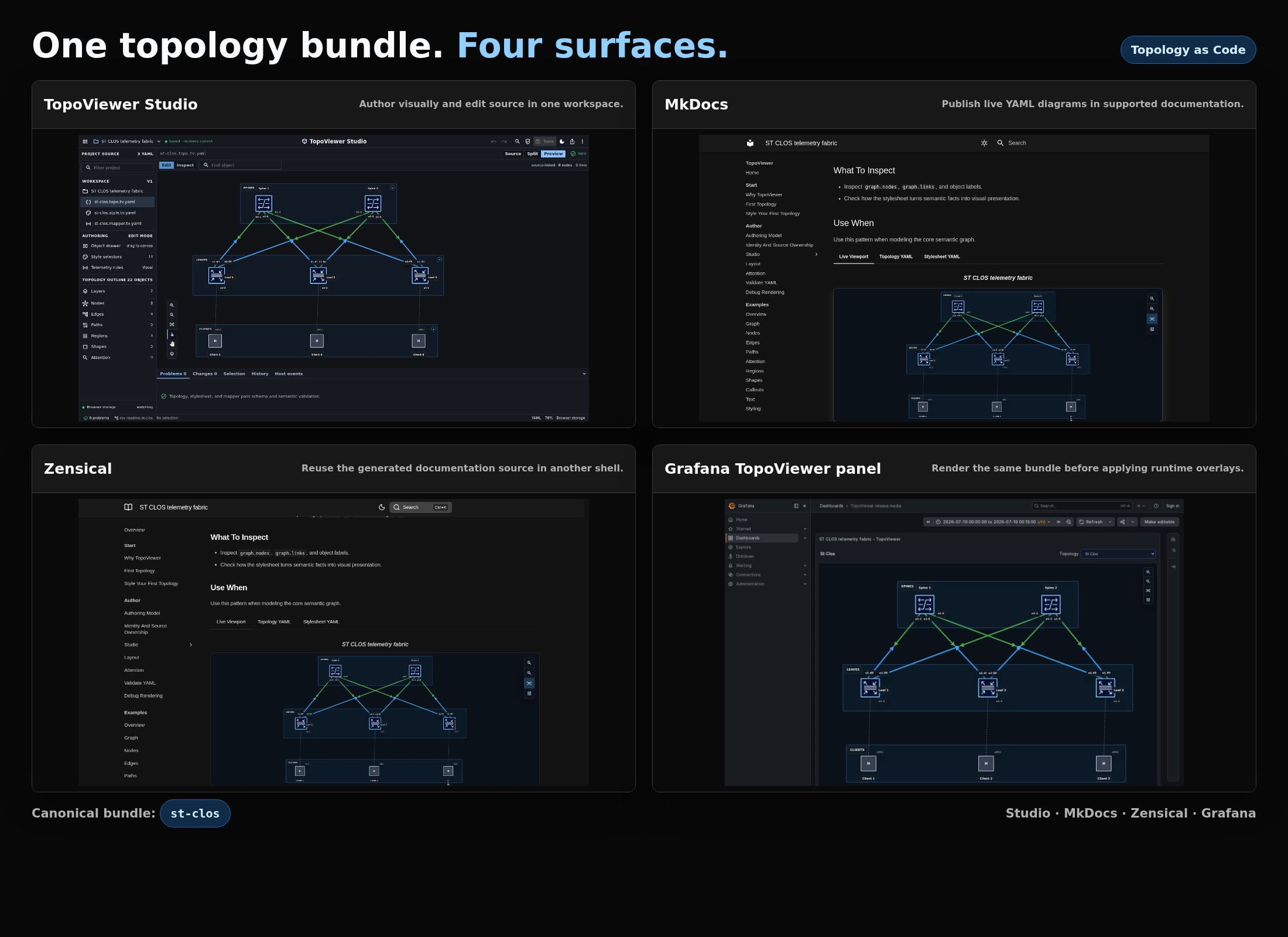
Task: Switch Studio to Edit mode
Action: point(166,165)
